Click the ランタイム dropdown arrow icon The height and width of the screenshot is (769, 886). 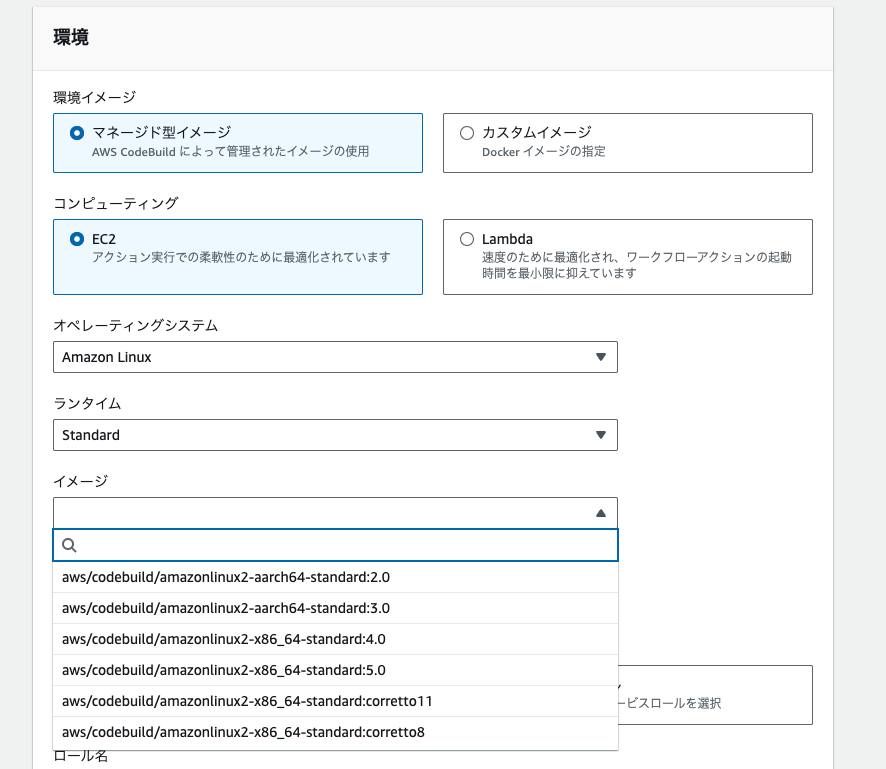[x=601, y=435]
